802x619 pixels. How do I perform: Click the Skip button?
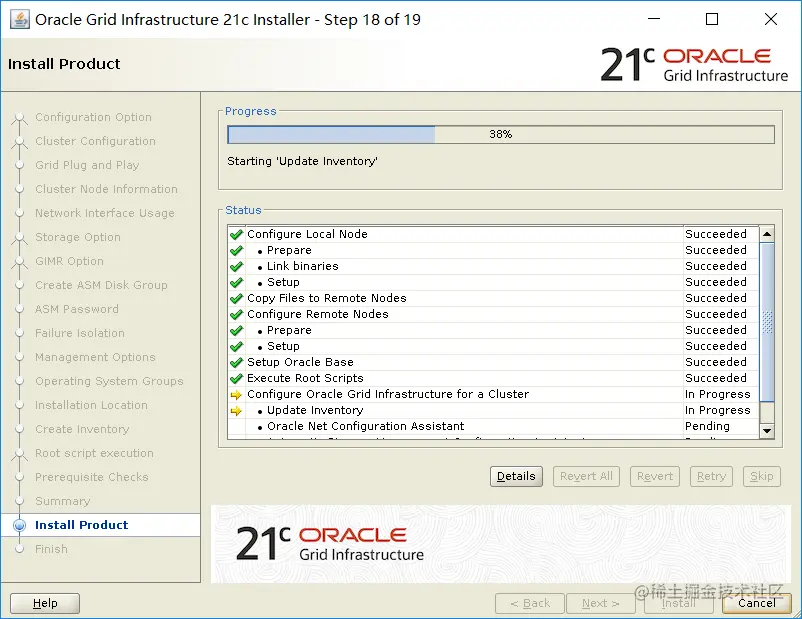[x=762, y=476]
